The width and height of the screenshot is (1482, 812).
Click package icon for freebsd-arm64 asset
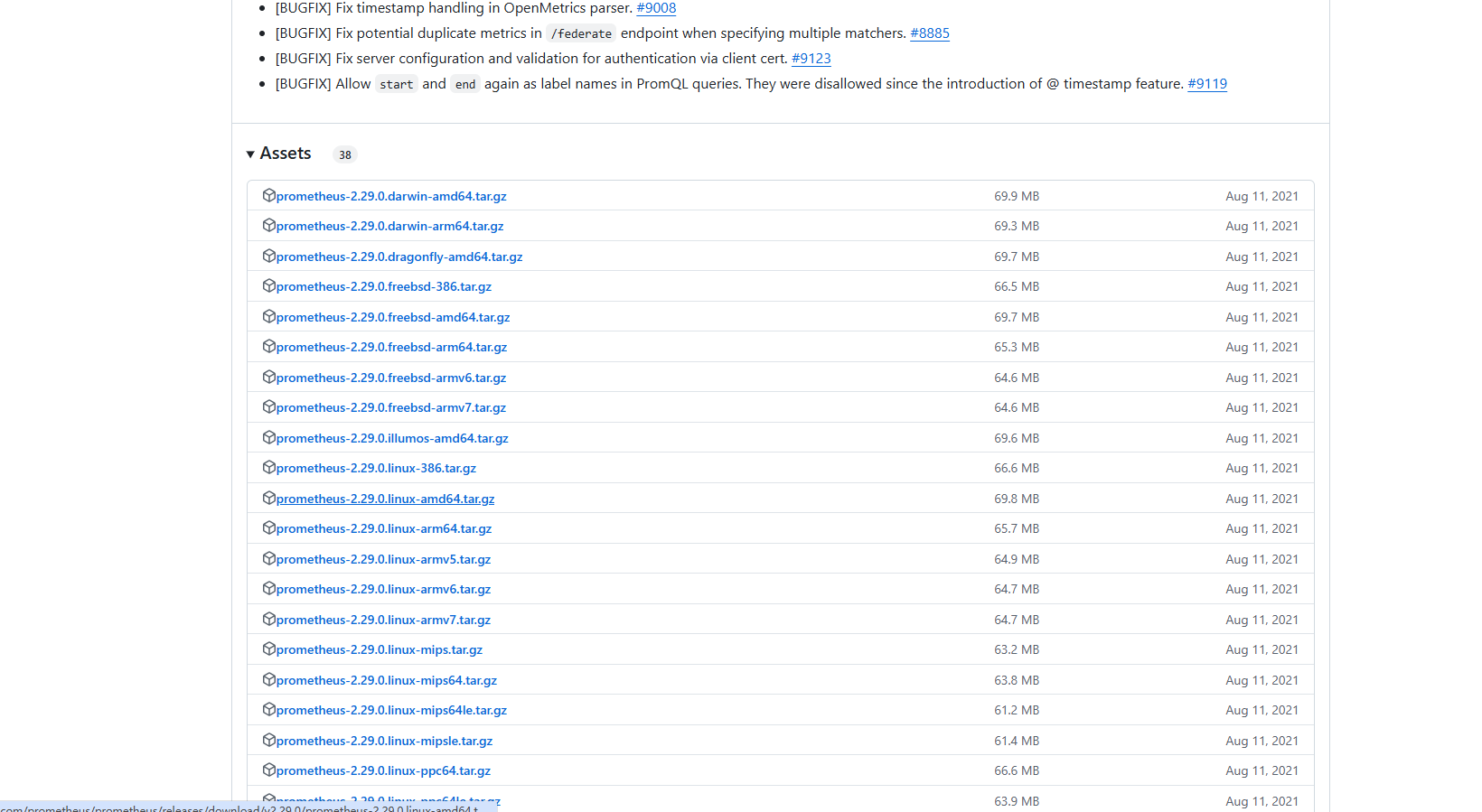(x=268, y=346)
